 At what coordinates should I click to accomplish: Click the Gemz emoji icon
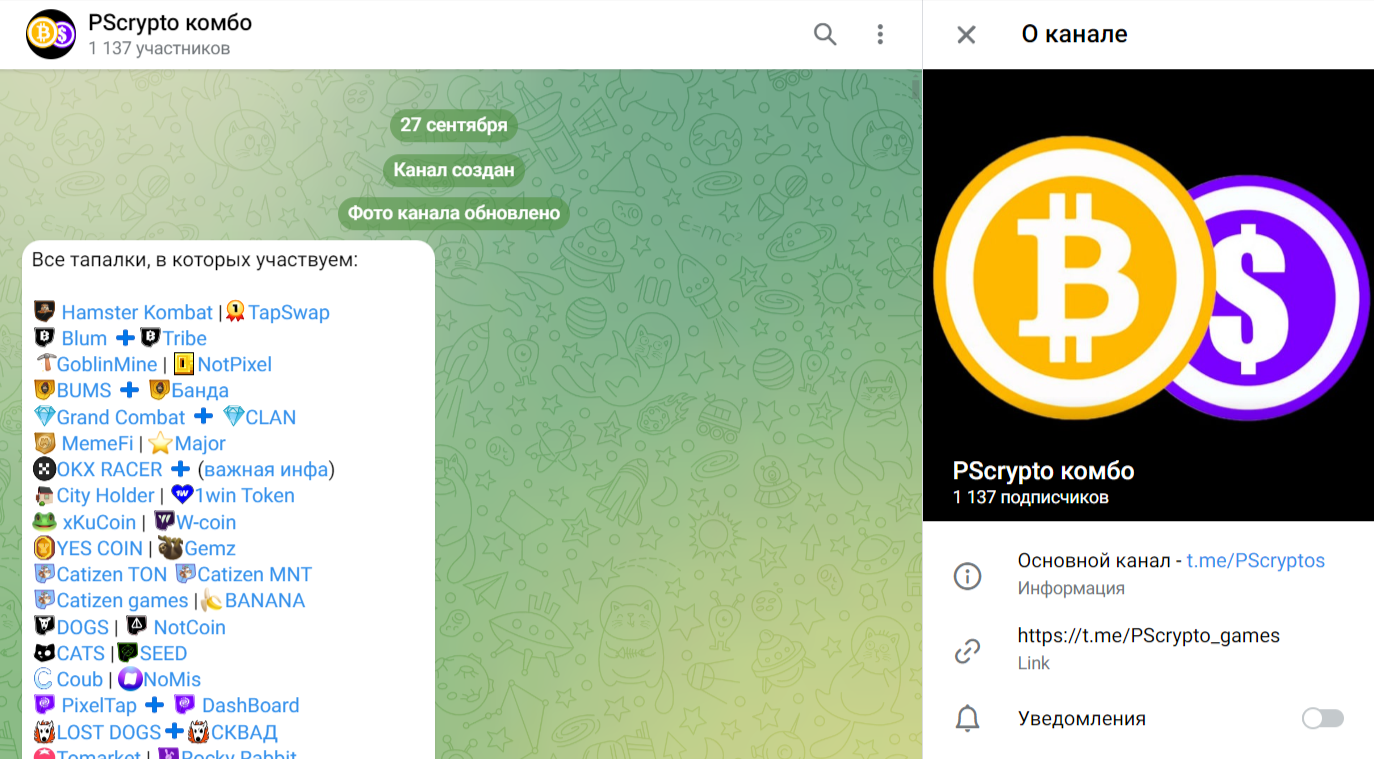click(170, 547)
